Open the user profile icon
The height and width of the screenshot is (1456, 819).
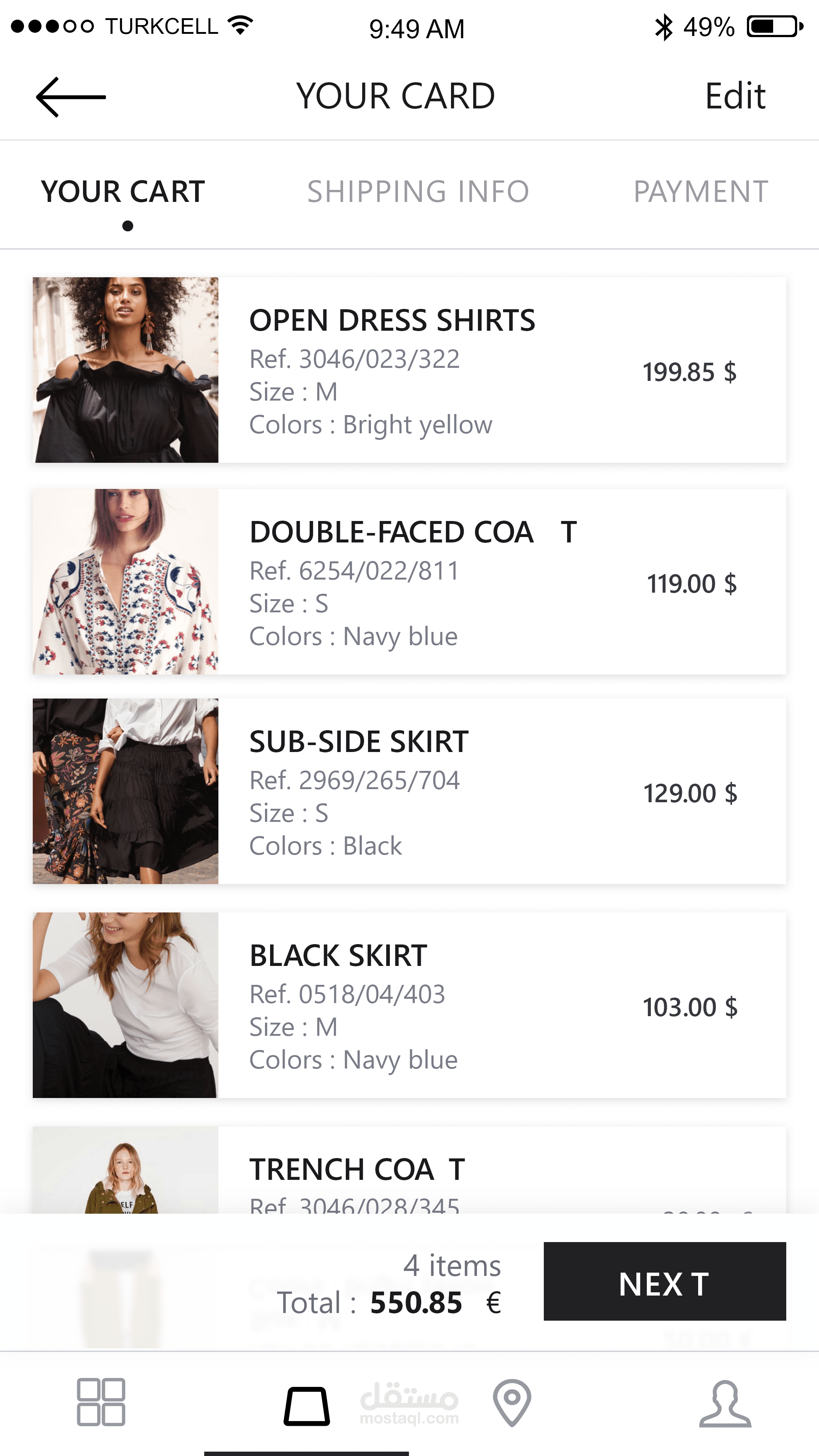[725, 1404]
